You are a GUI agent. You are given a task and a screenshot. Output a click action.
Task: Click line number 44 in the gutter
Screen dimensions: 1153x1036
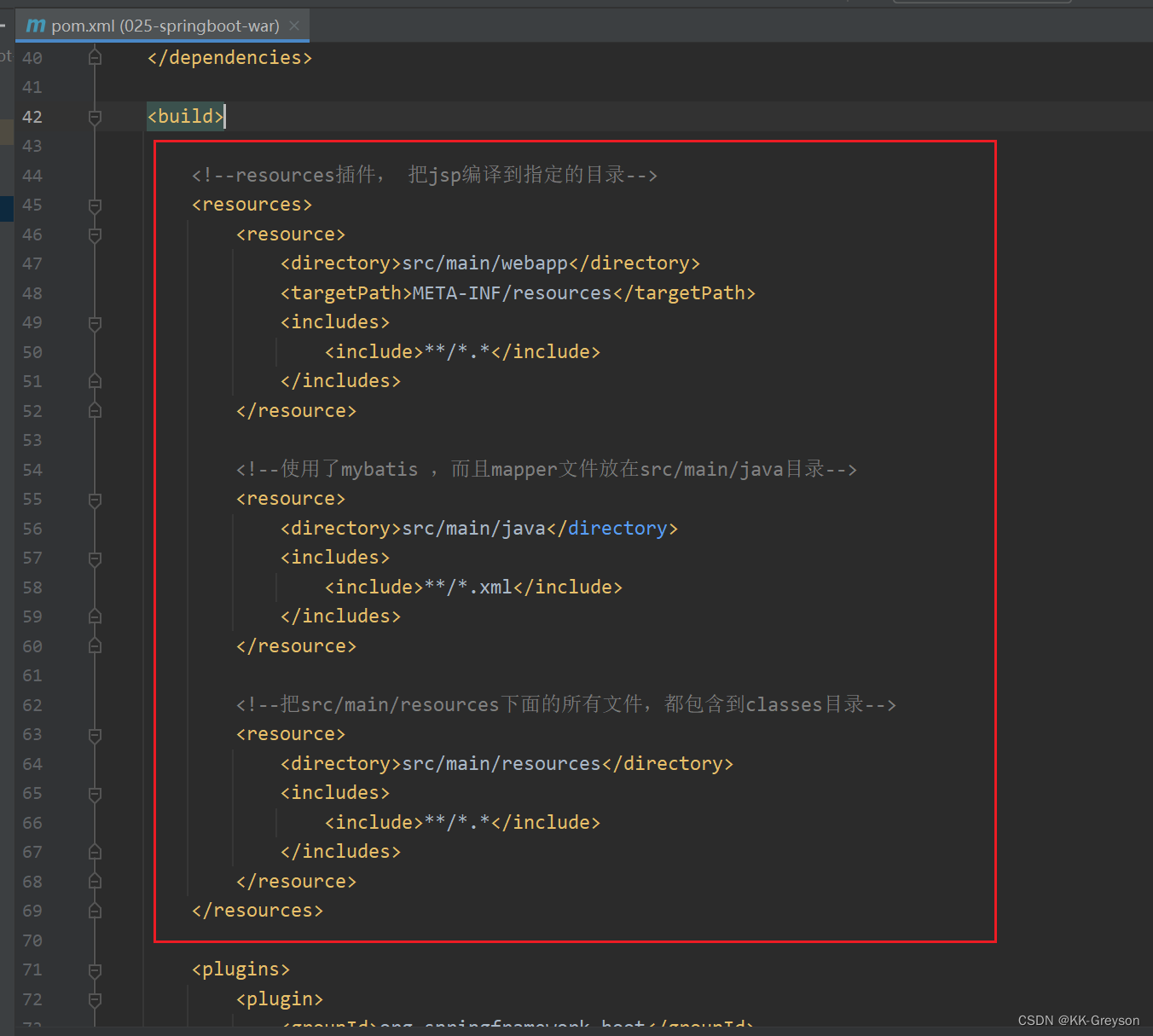(32, 176)
